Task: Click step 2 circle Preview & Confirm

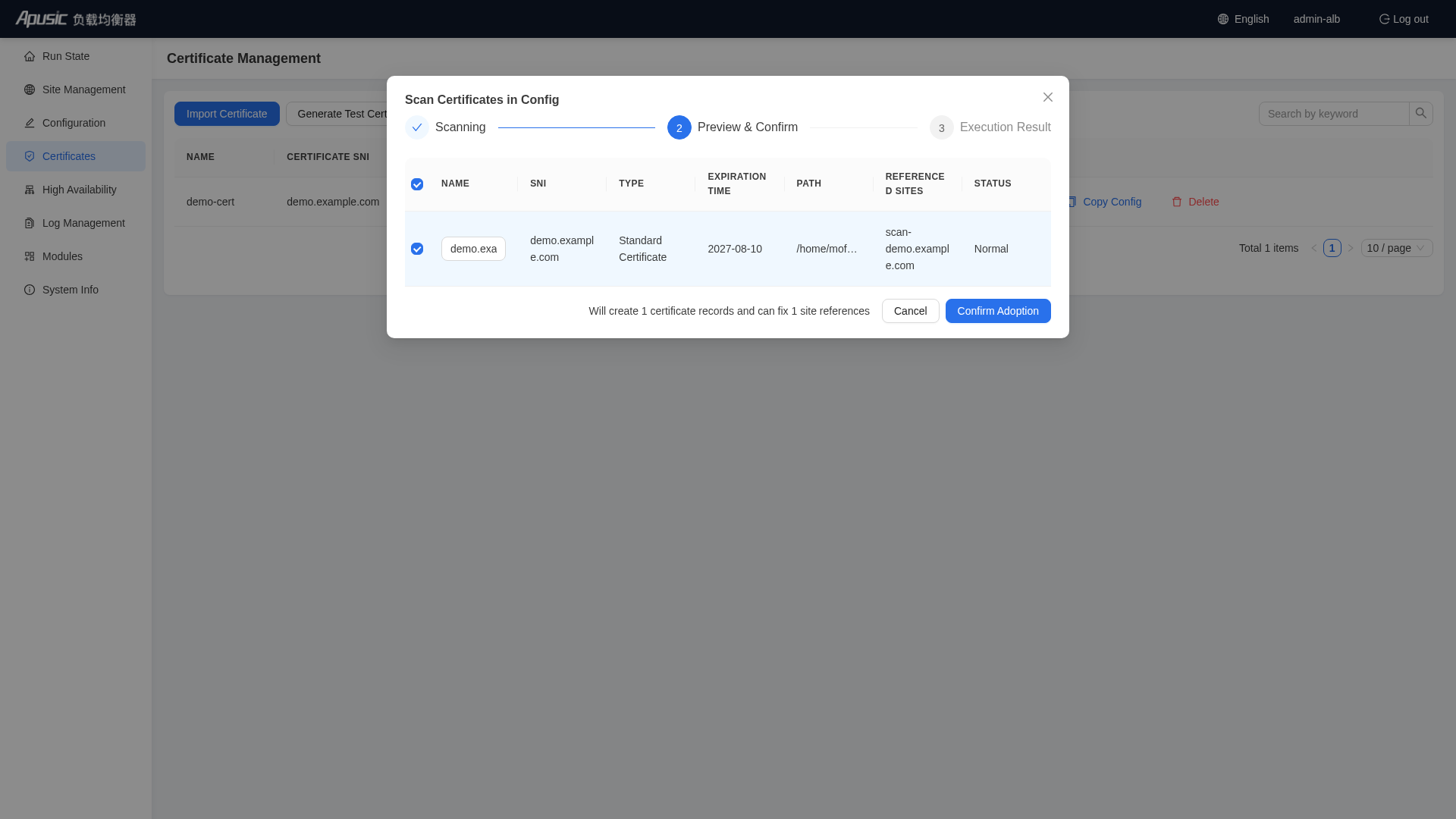Action: point(679,127)
